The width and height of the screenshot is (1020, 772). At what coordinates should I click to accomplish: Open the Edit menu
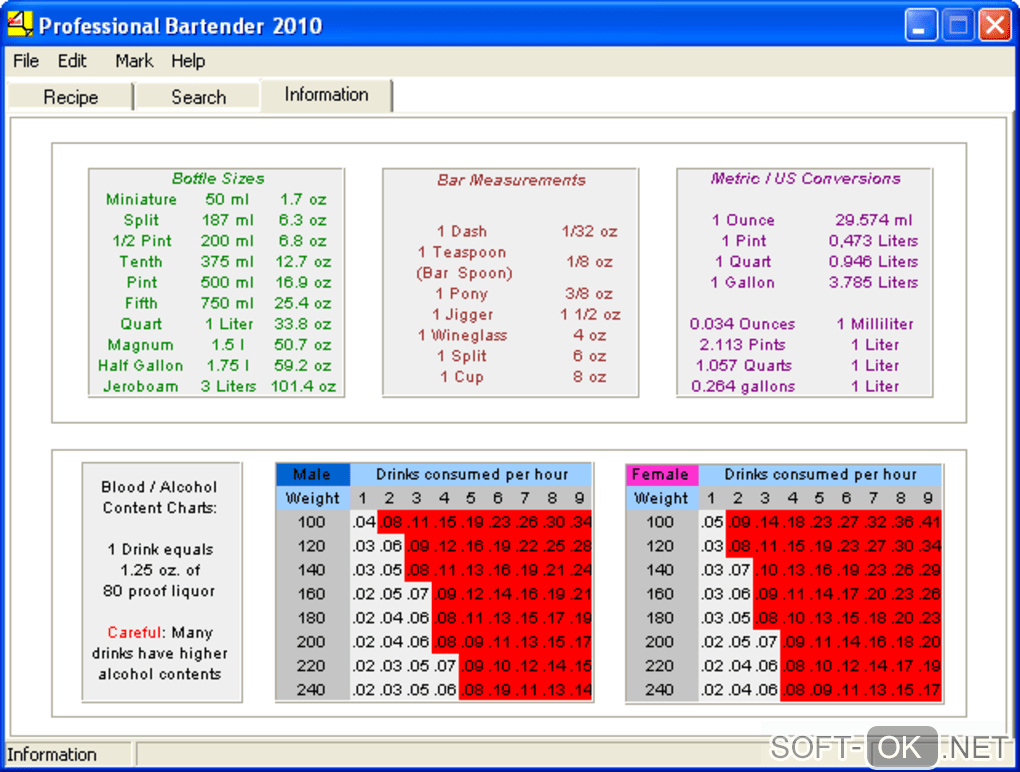coord(72,61)
